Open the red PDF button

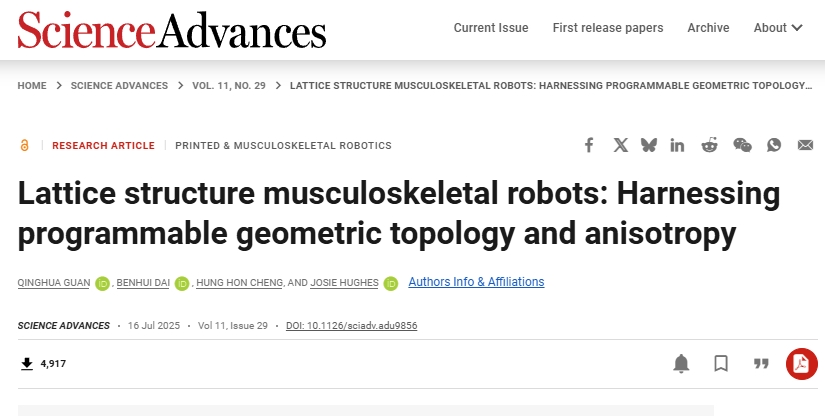pos(801,363)
